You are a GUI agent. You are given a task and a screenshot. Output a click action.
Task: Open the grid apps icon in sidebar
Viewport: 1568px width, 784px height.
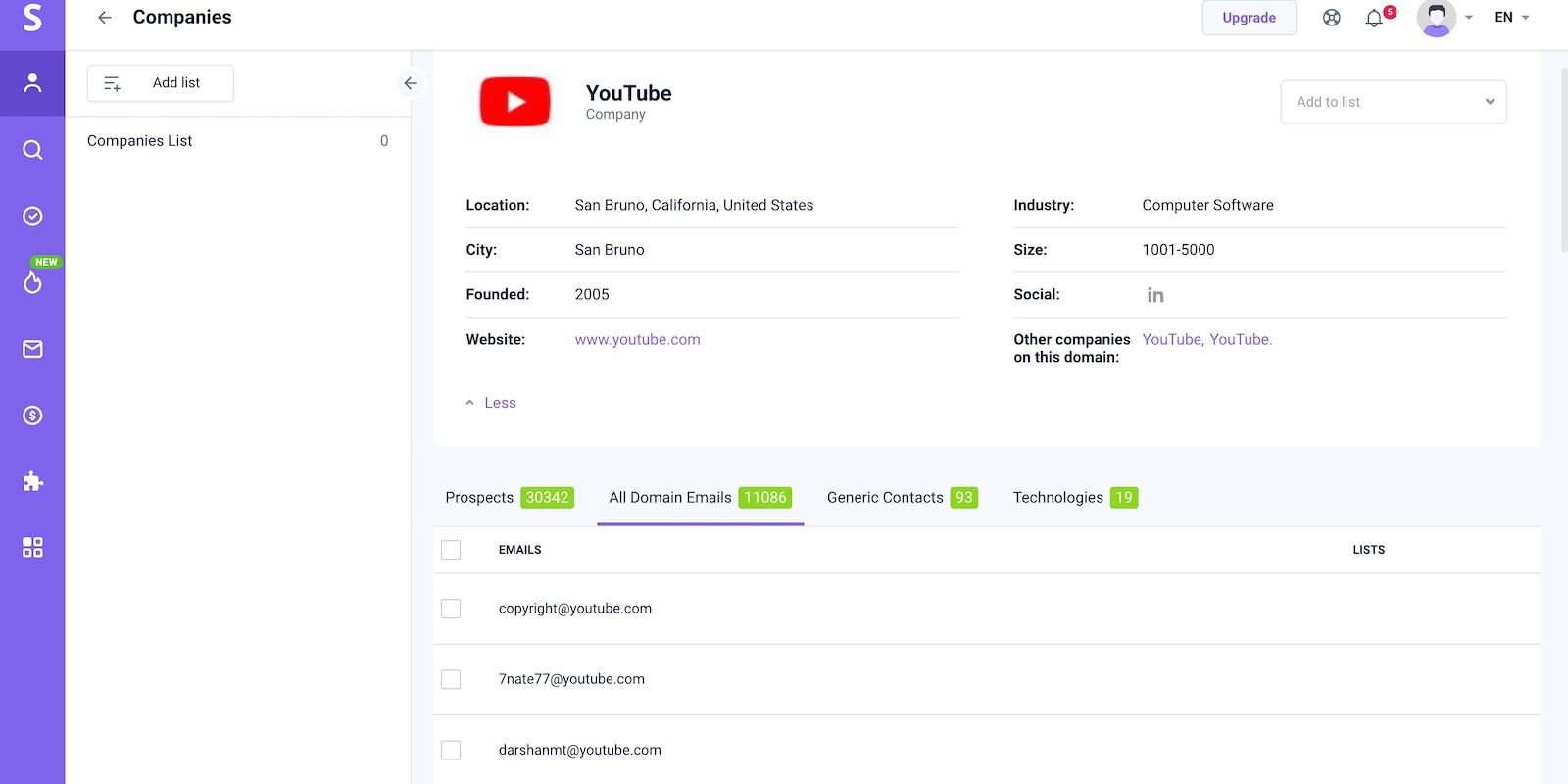32,547
